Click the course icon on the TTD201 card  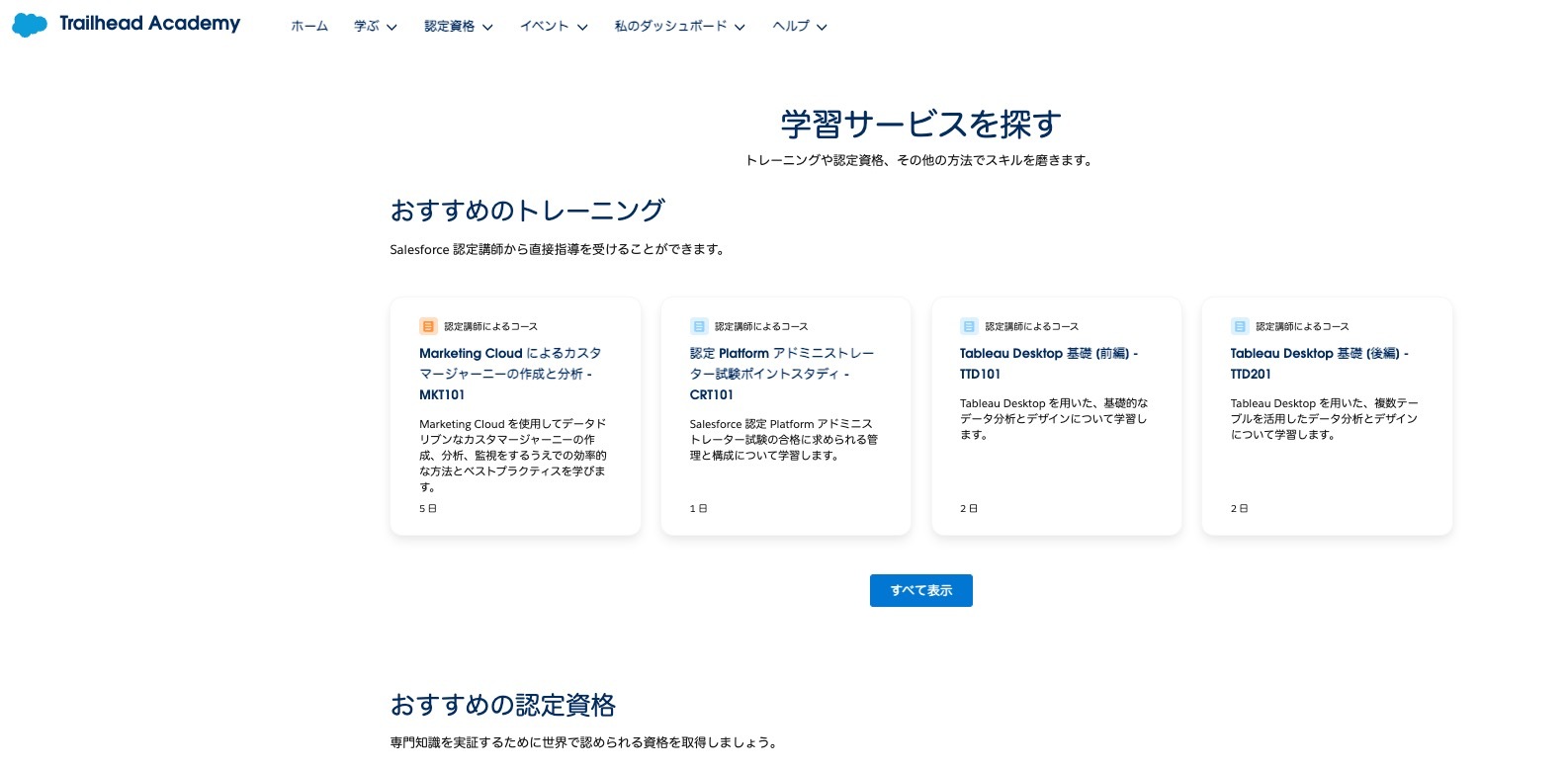point(1240,326)
